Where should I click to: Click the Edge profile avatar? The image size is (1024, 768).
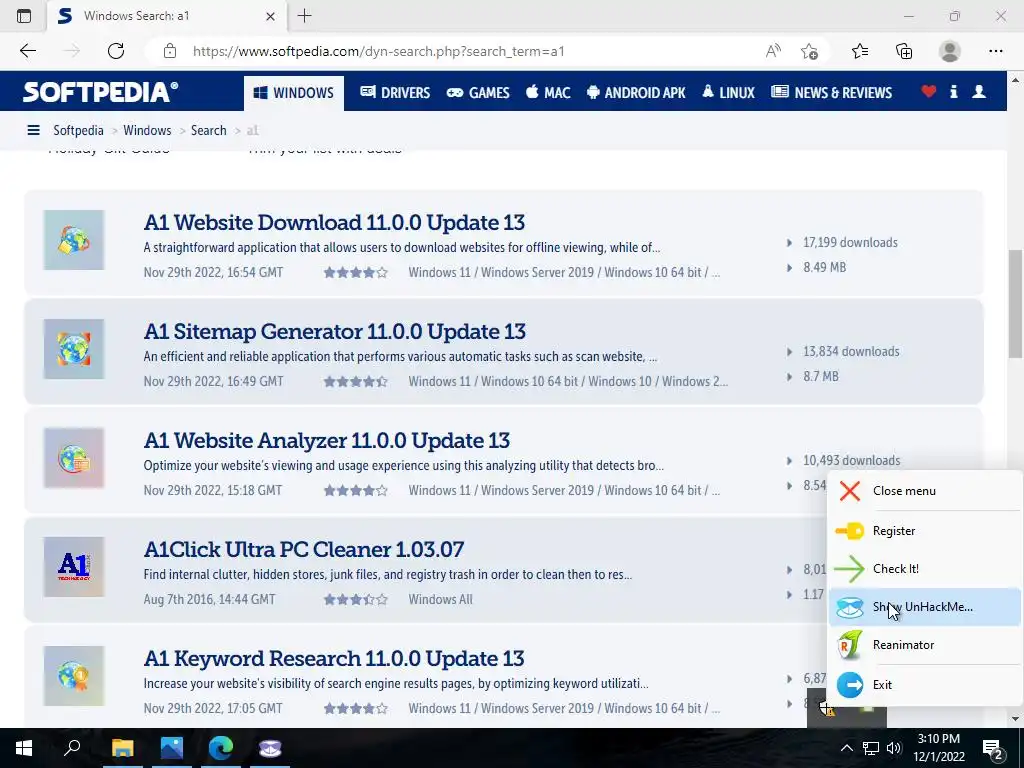coord(950,51)
